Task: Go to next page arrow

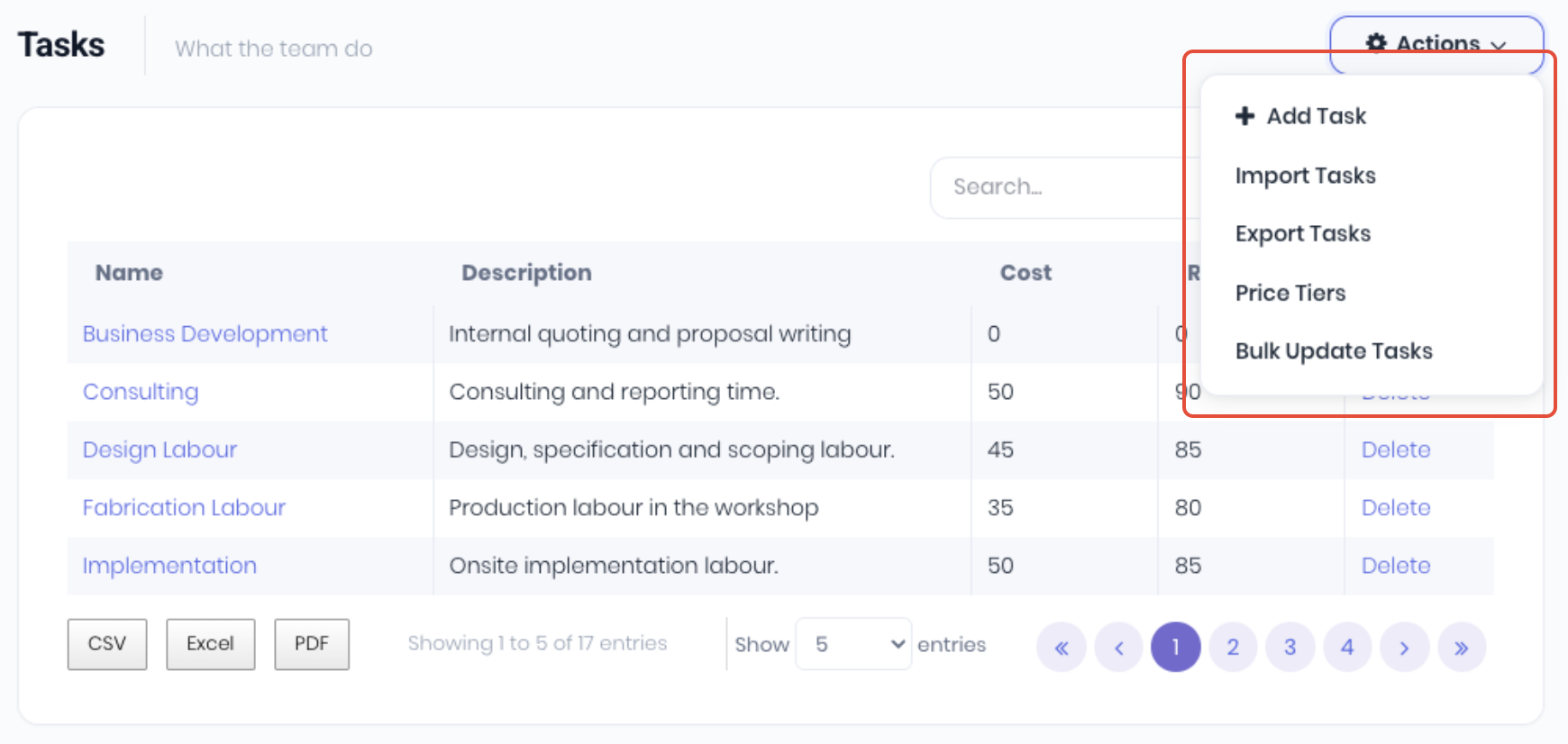Action: (1404, 647)
